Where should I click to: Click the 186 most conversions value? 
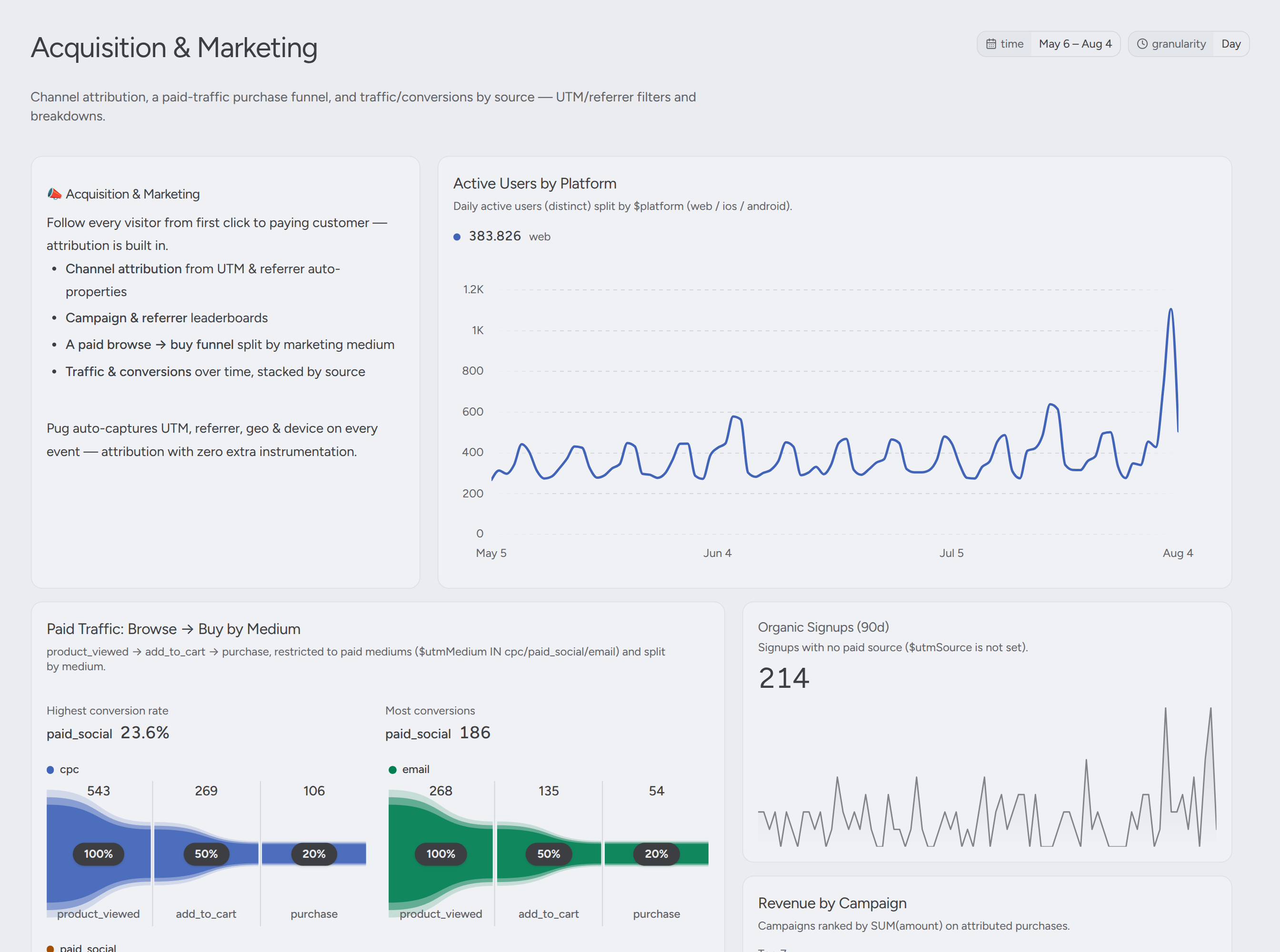pyautogui.click(x=475, y=733)
